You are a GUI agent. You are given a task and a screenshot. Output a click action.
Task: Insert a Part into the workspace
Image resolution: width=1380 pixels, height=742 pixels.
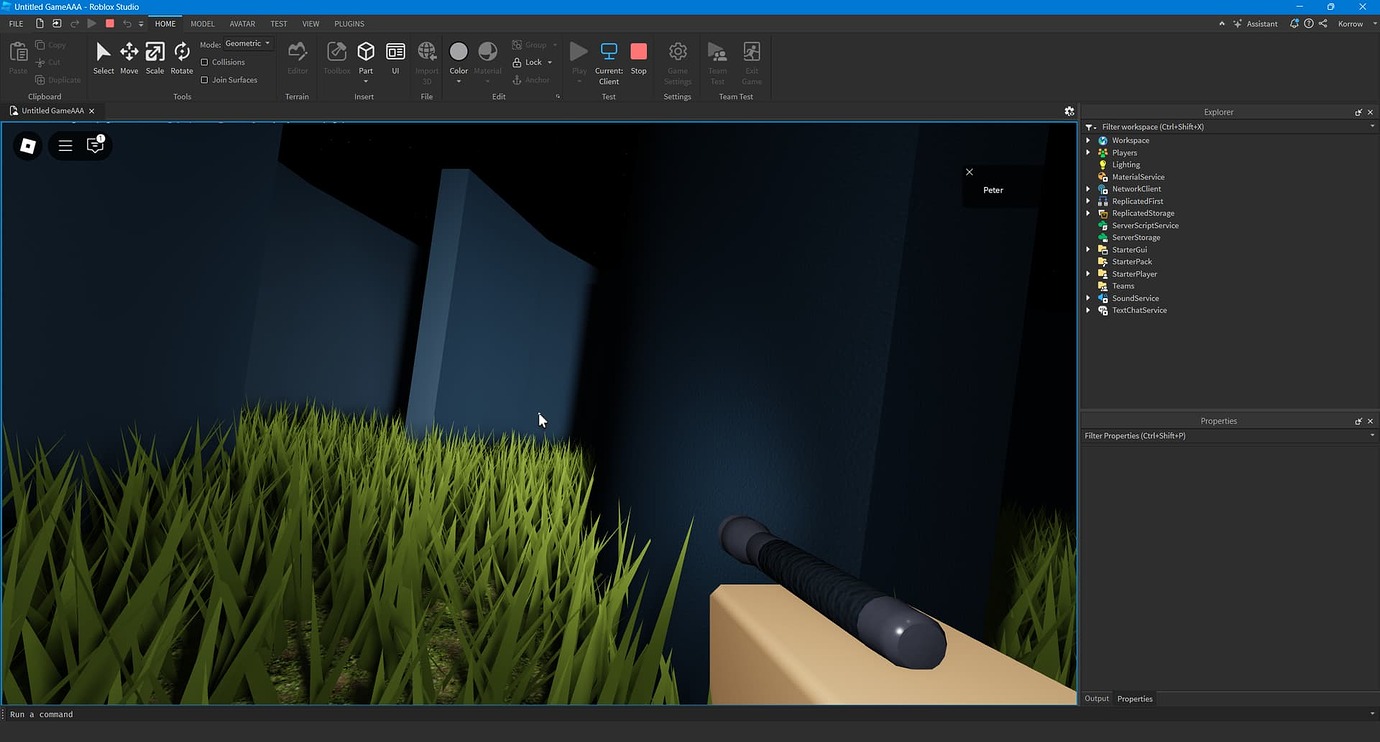(365, 57)
